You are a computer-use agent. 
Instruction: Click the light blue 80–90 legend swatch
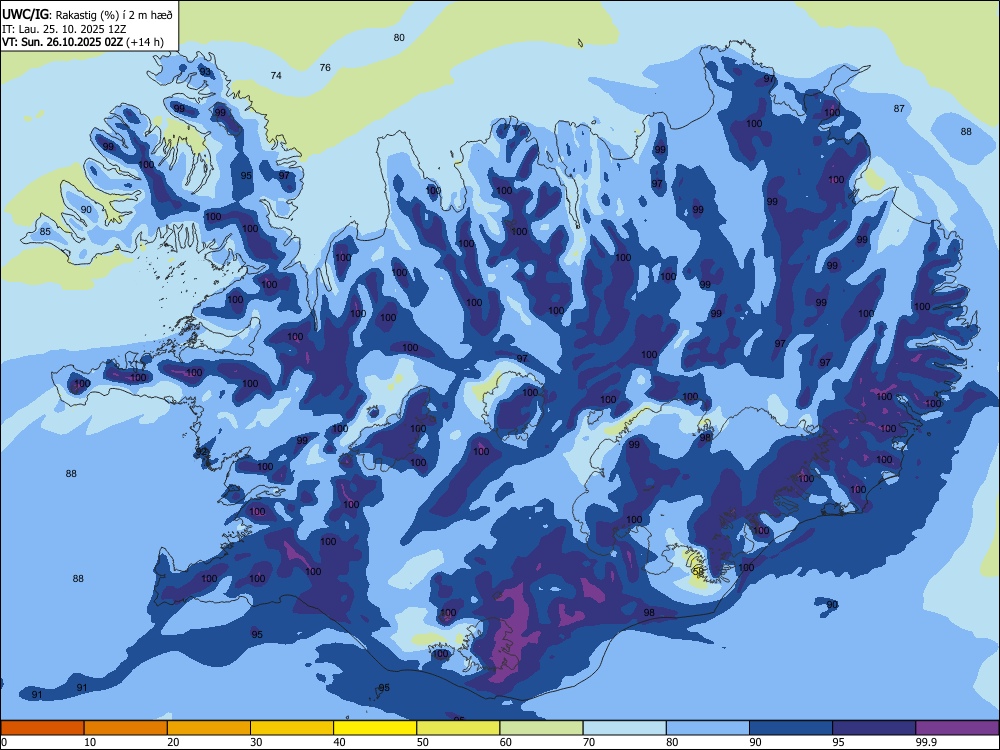click(x=708, y=728)
